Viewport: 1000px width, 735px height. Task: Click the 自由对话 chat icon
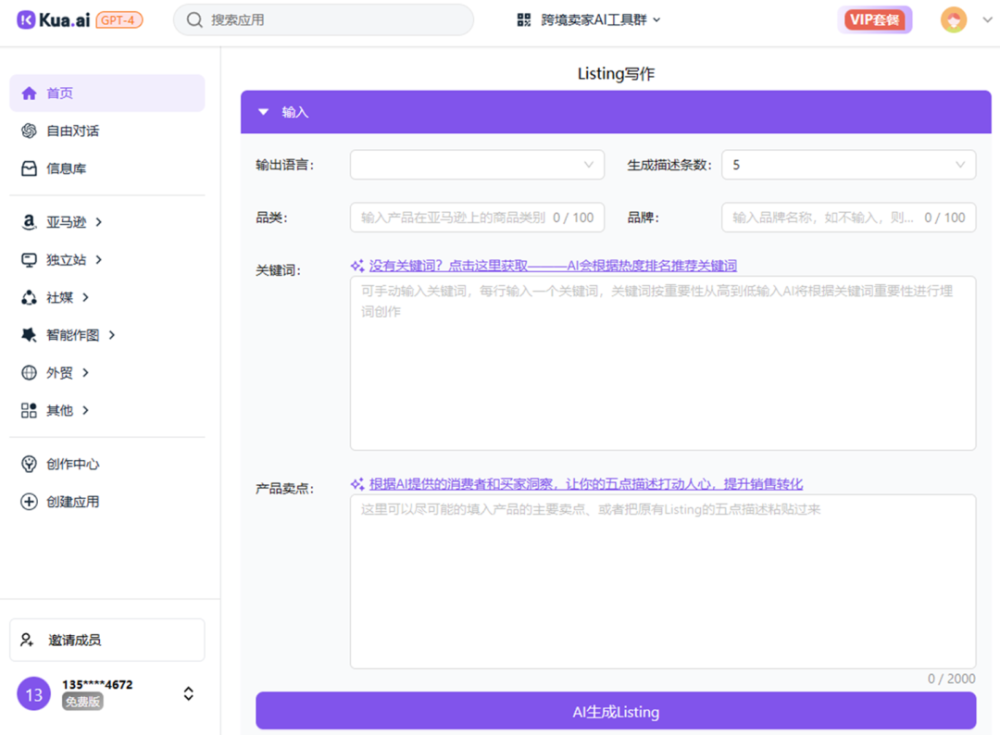pyautogui.click(x=29, y=131)
